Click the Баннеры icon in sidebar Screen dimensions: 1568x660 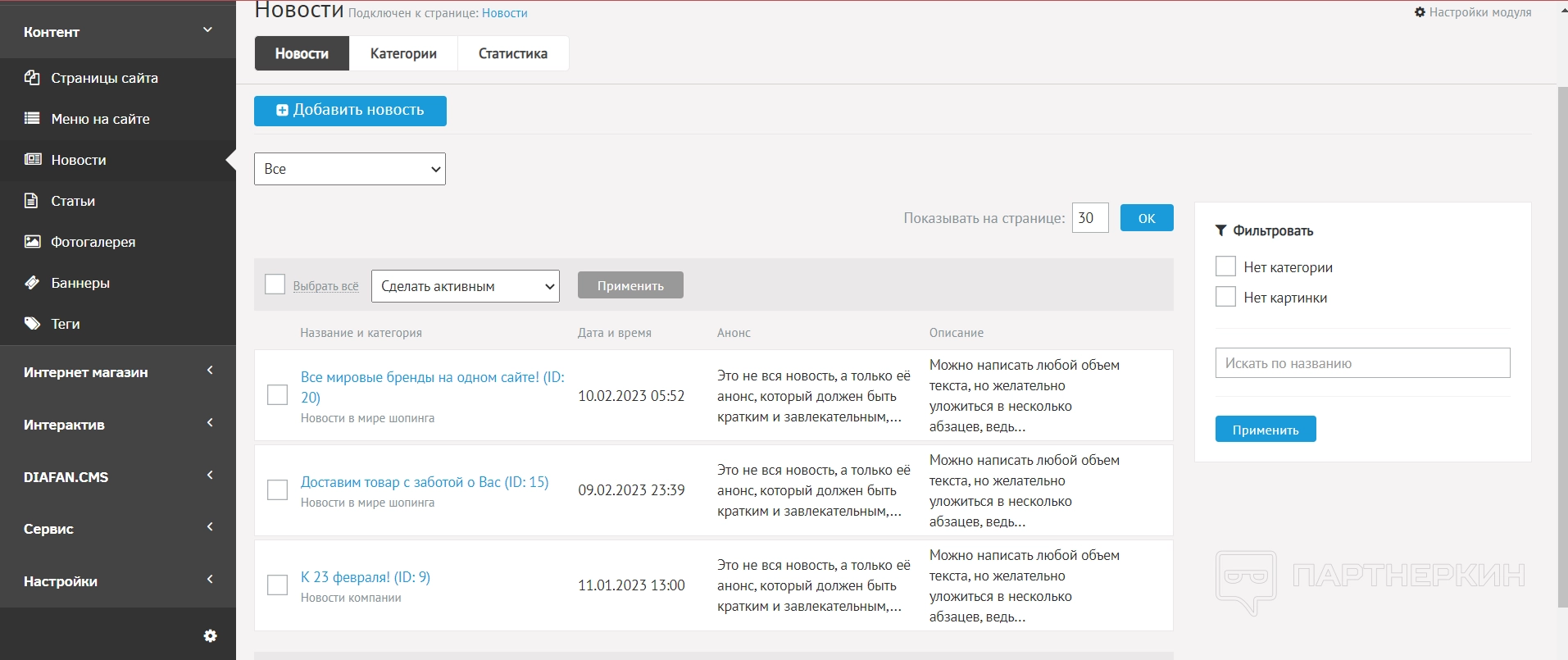click(x=32, y=283)
